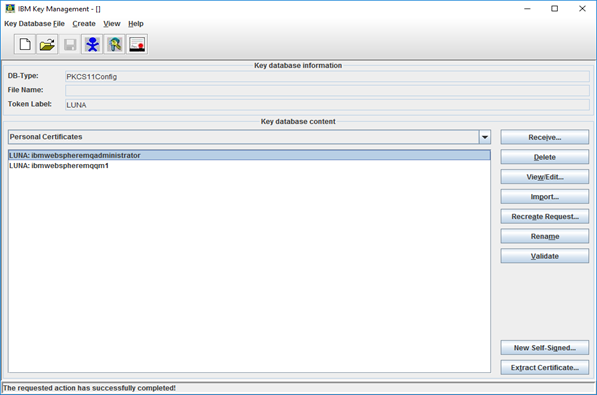The width and height of the screenshot is (597, 395).
Task: Click the View/Edit... button
Action: click(544, 177)
